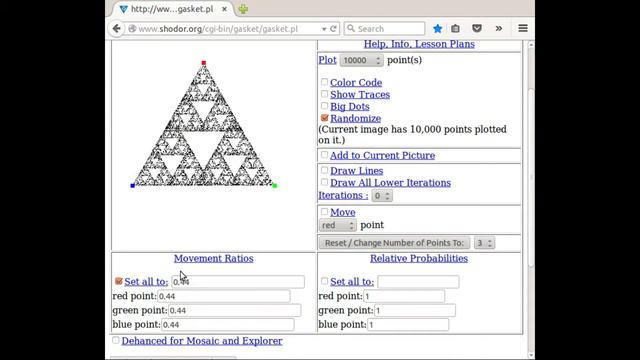The height and width of the screenshot is (360, 640).
Task: Click the blue point probability field
Action: tap(408, 324)
